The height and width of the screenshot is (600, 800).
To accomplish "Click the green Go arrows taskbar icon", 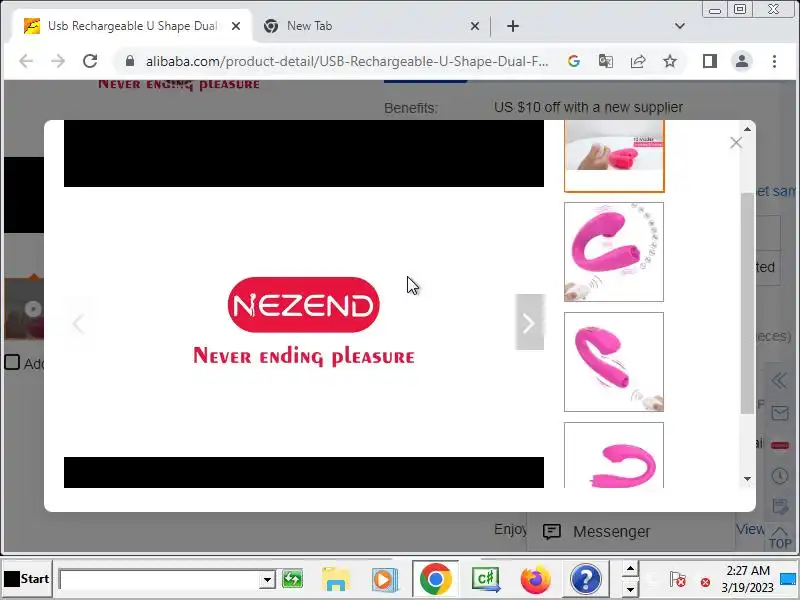I will click(292, 579).
